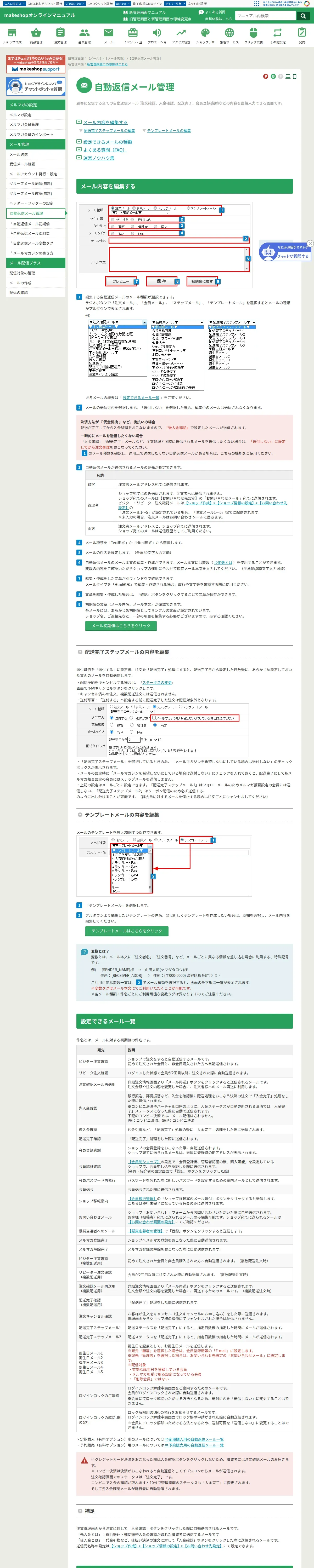
Task: Open 予約販売用の自動返信メール一覧 link
Action: coord(194,1445)
